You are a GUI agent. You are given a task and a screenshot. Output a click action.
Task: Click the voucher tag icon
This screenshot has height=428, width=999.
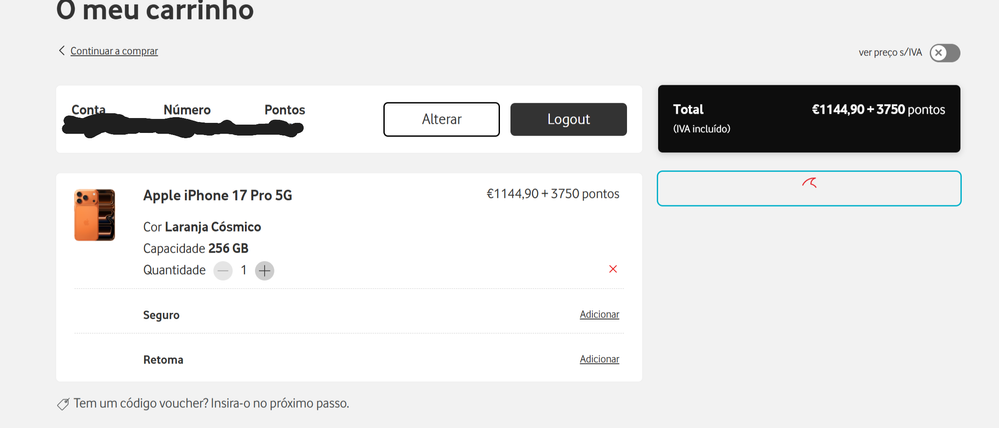tap(63, 404)
